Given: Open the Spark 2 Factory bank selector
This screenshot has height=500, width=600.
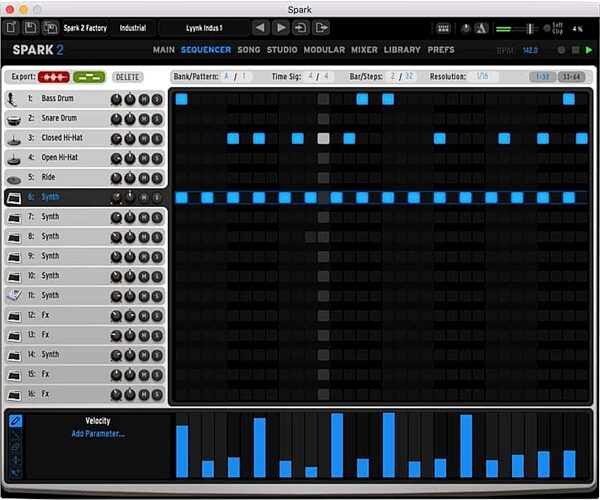Looking at the screenshot, I should pos(85,28).
